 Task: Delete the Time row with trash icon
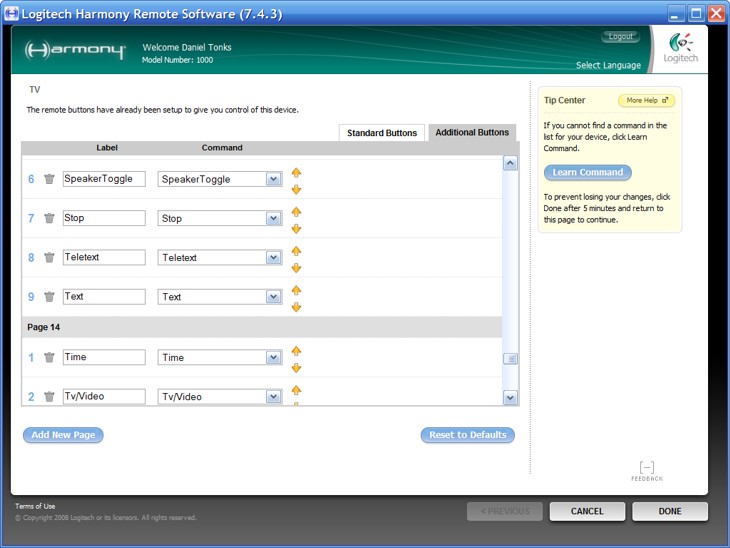point(49,357)
